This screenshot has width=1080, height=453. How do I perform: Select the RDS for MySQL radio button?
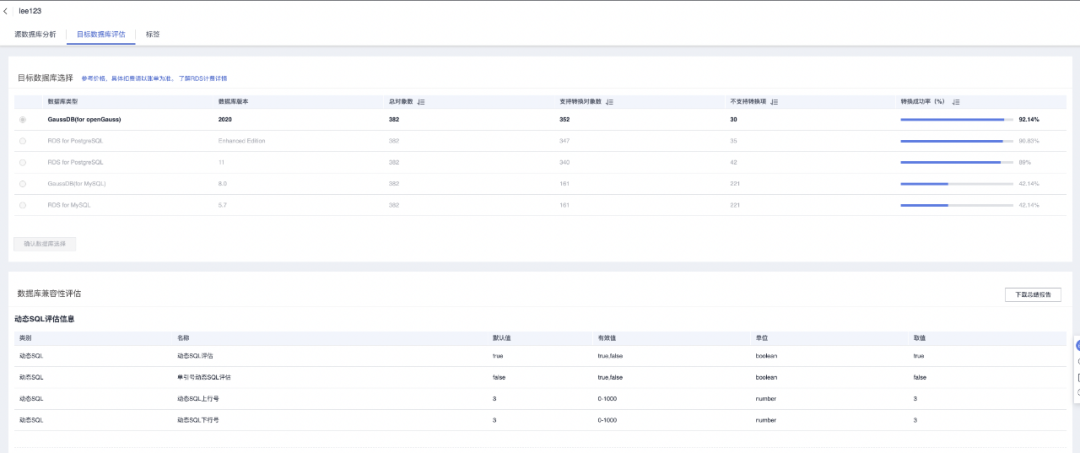23,205
